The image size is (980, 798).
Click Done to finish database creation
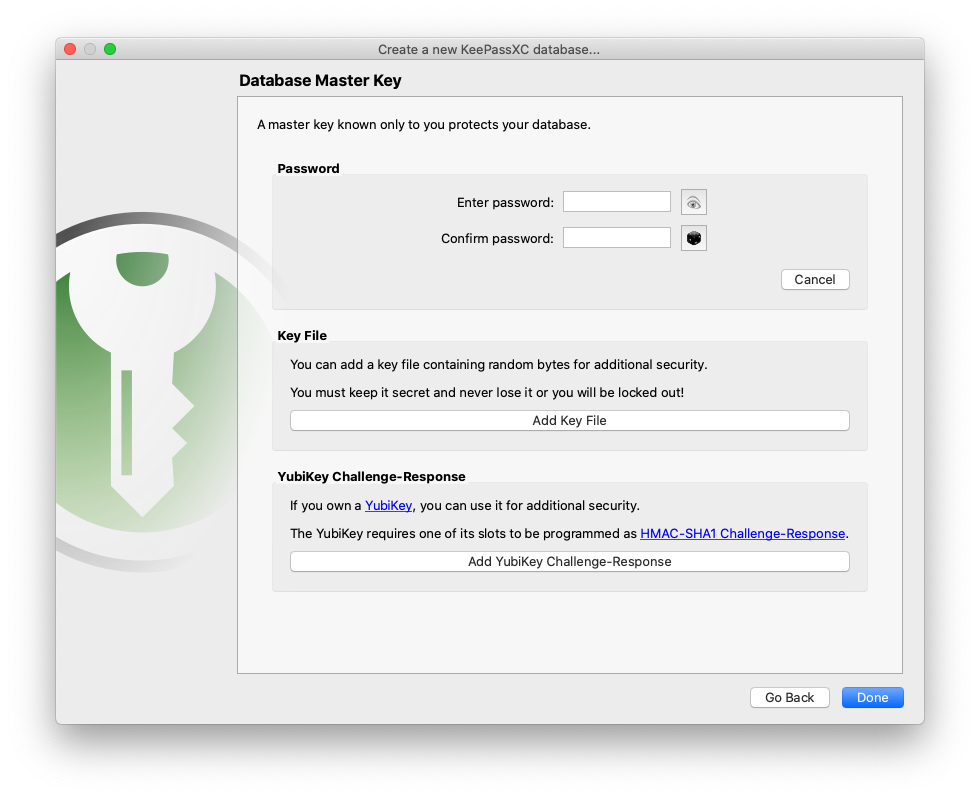tap(872, 697)
